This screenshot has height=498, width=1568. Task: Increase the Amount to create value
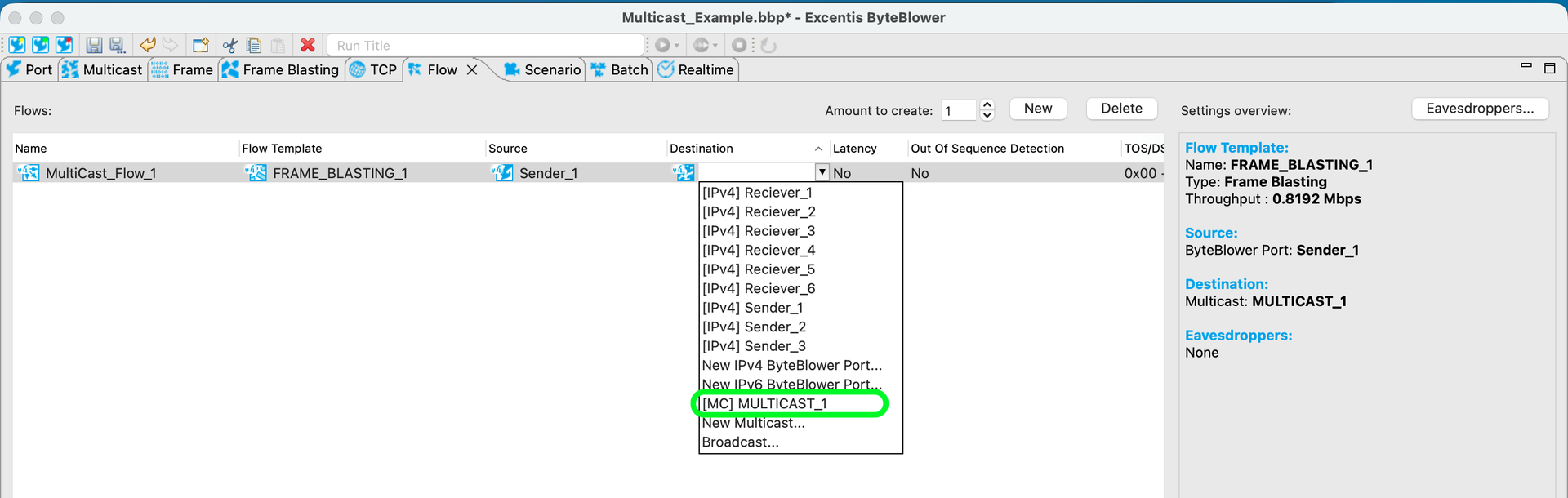point(987,104)
